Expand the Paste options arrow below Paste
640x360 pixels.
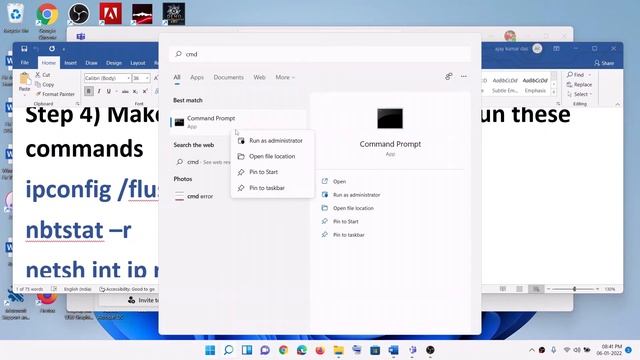[x=24, y=94]
